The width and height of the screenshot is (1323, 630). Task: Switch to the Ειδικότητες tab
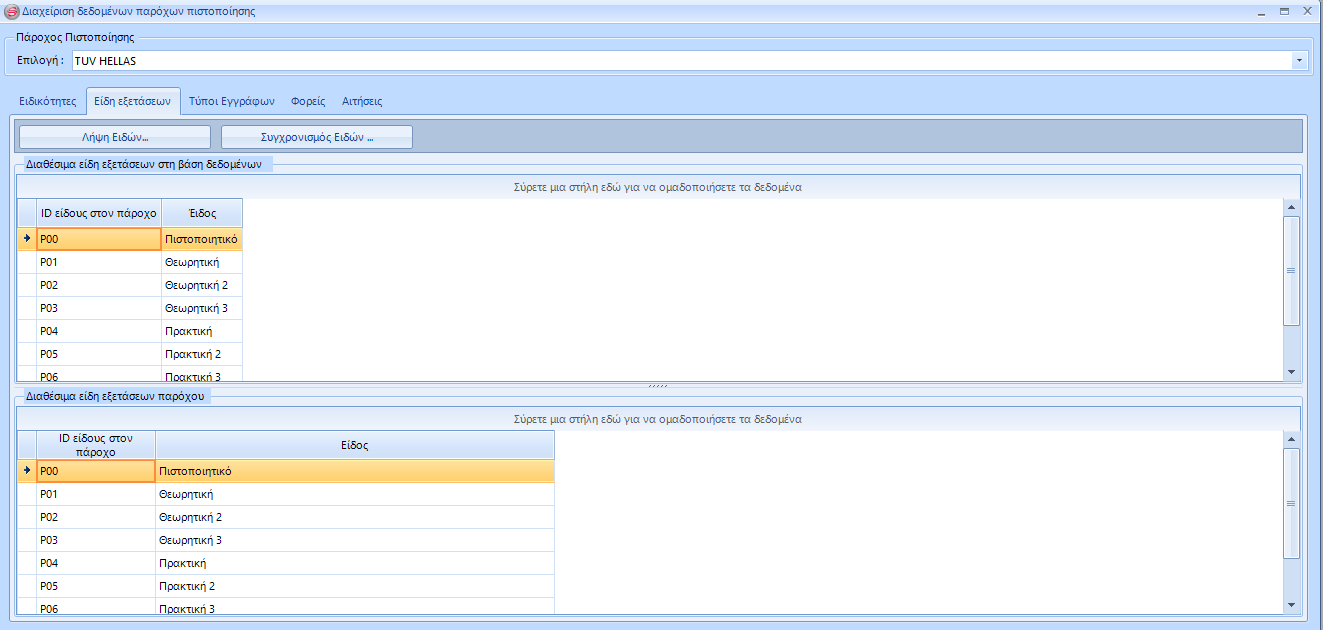coord(48,101)
